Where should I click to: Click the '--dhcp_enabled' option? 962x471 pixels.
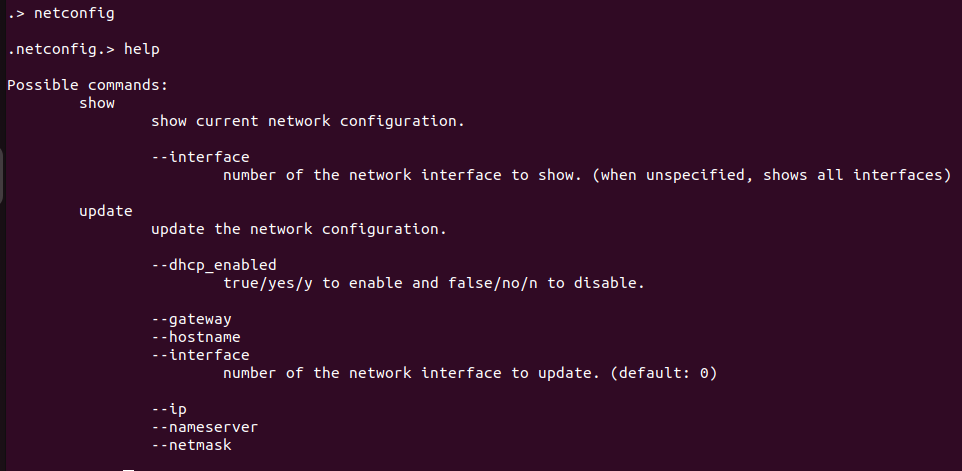coord(214,265)
